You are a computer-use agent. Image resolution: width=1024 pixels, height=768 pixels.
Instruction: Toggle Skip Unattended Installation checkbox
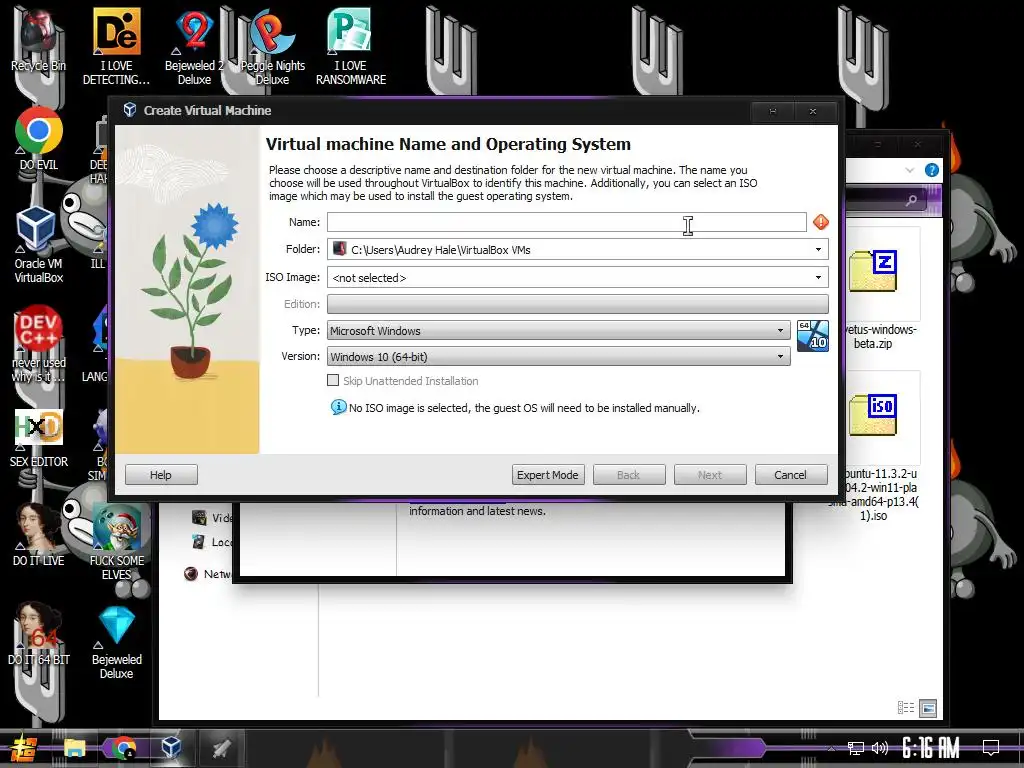pos(333,380)
